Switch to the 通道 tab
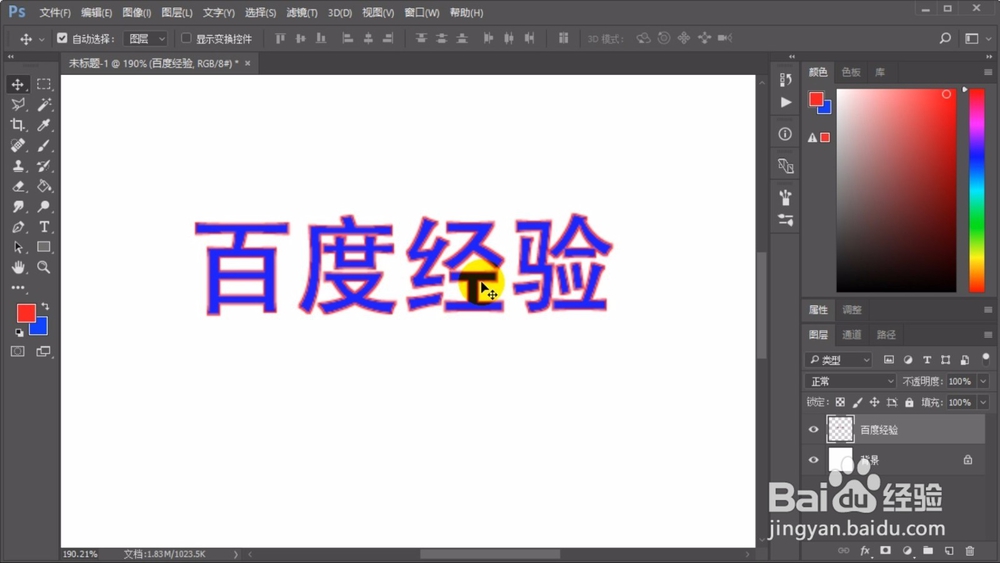The height and width of the screenshot is (563, 1000). pyautogui.click(x=851, y=335)
